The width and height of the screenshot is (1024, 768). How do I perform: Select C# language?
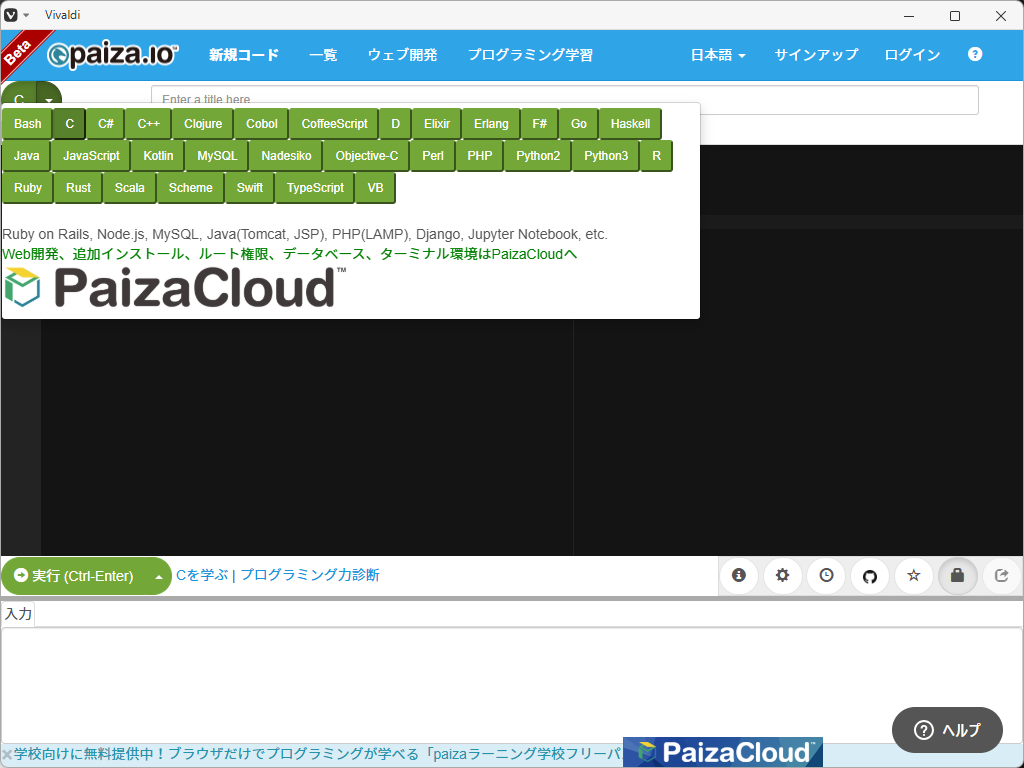click(106, 124)
